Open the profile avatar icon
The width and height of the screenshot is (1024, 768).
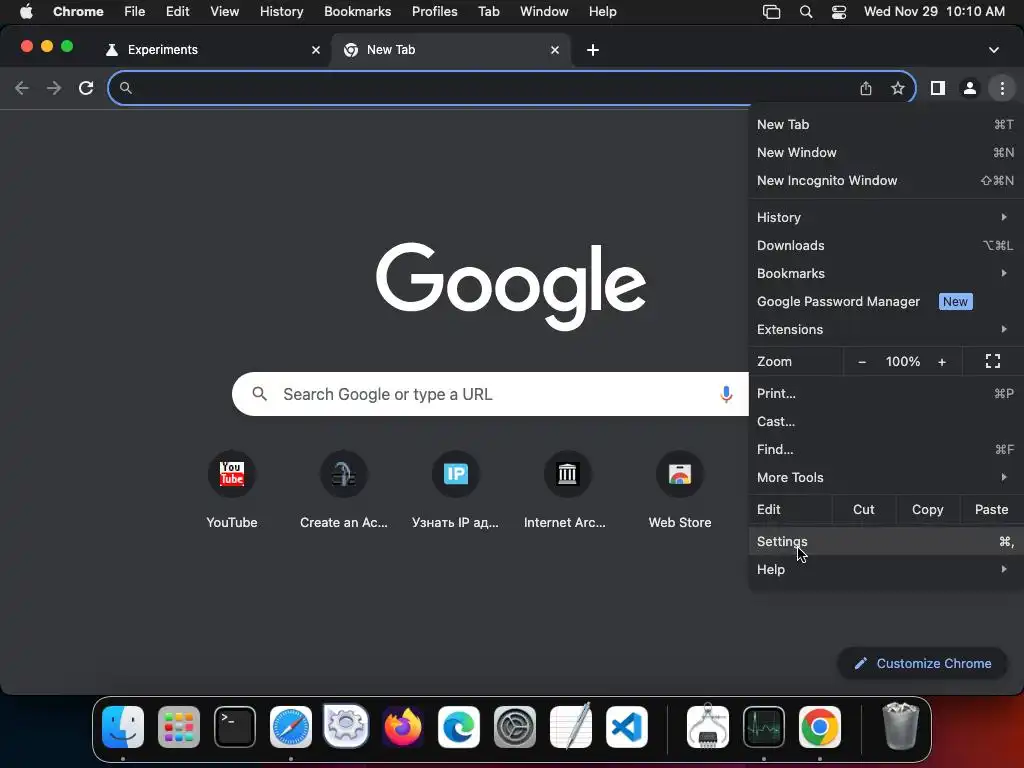pyautogui.click(x=970, y=88)
